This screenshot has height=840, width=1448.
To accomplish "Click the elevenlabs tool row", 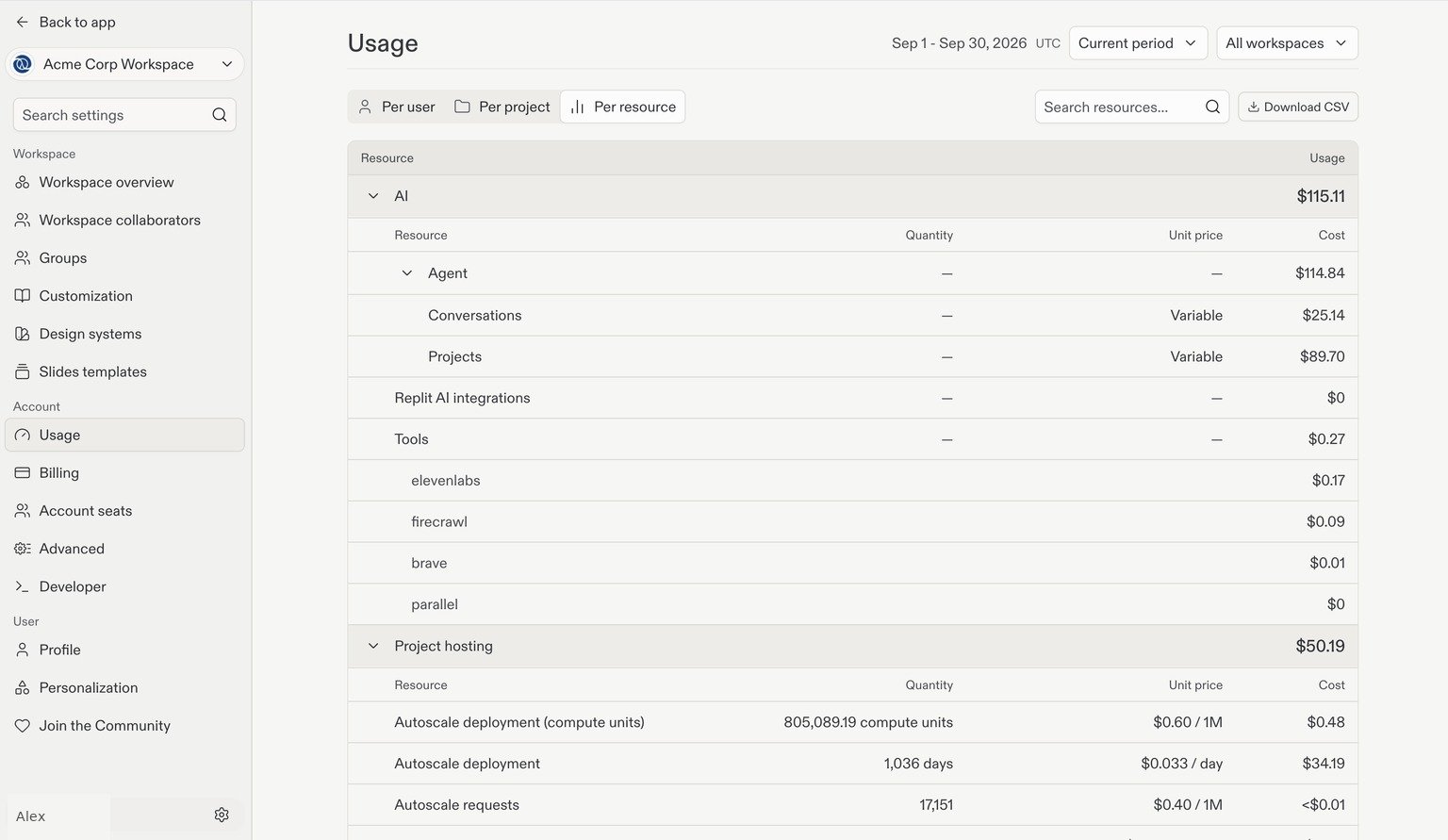I will click(852, 480).
